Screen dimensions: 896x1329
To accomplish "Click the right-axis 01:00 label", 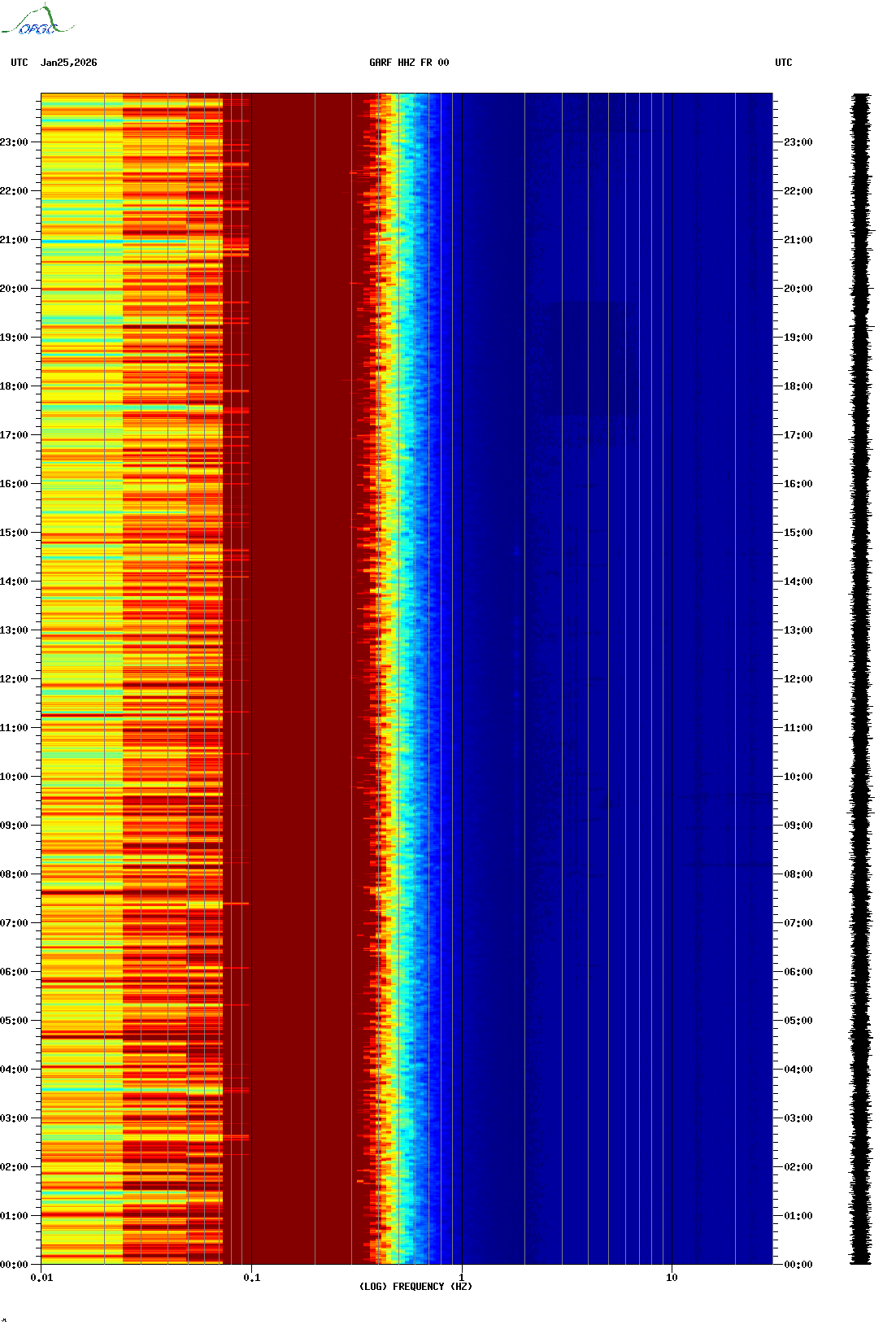I will 798,1216.
